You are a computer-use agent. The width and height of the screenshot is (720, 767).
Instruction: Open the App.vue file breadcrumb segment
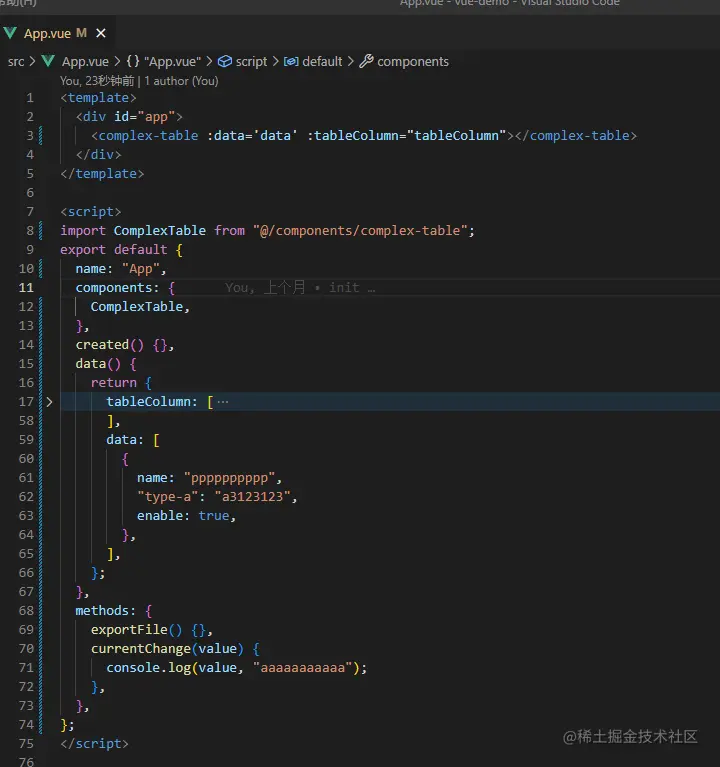pos(85,62)
